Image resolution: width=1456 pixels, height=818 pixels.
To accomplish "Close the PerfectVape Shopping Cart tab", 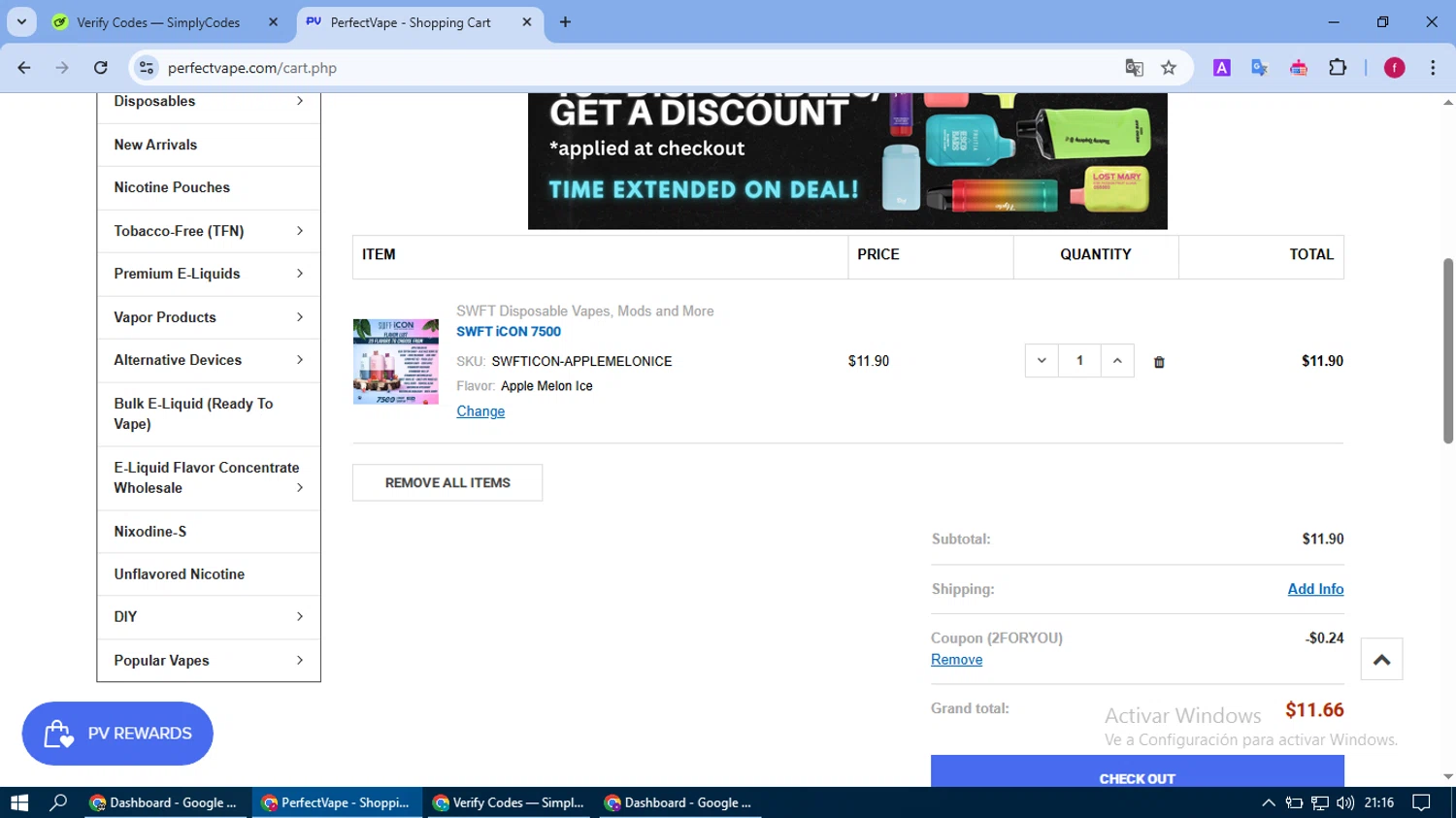I will pyautogui.click(x=527, y=22).
